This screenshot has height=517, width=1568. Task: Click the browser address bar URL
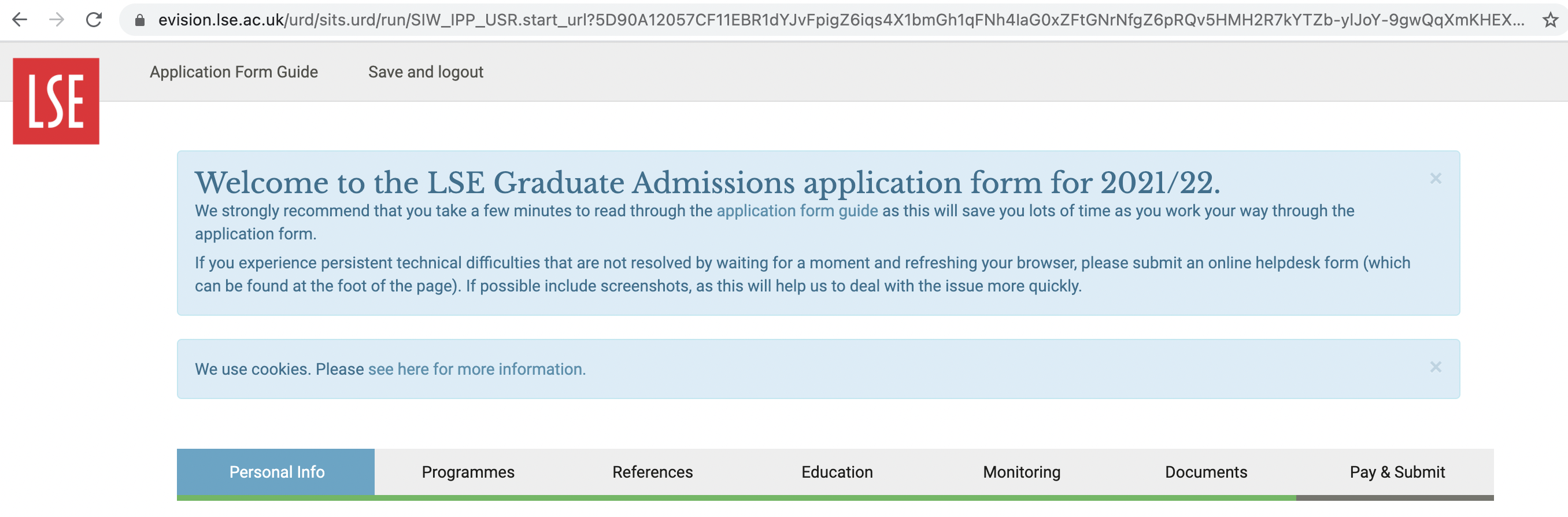[840, 20]
